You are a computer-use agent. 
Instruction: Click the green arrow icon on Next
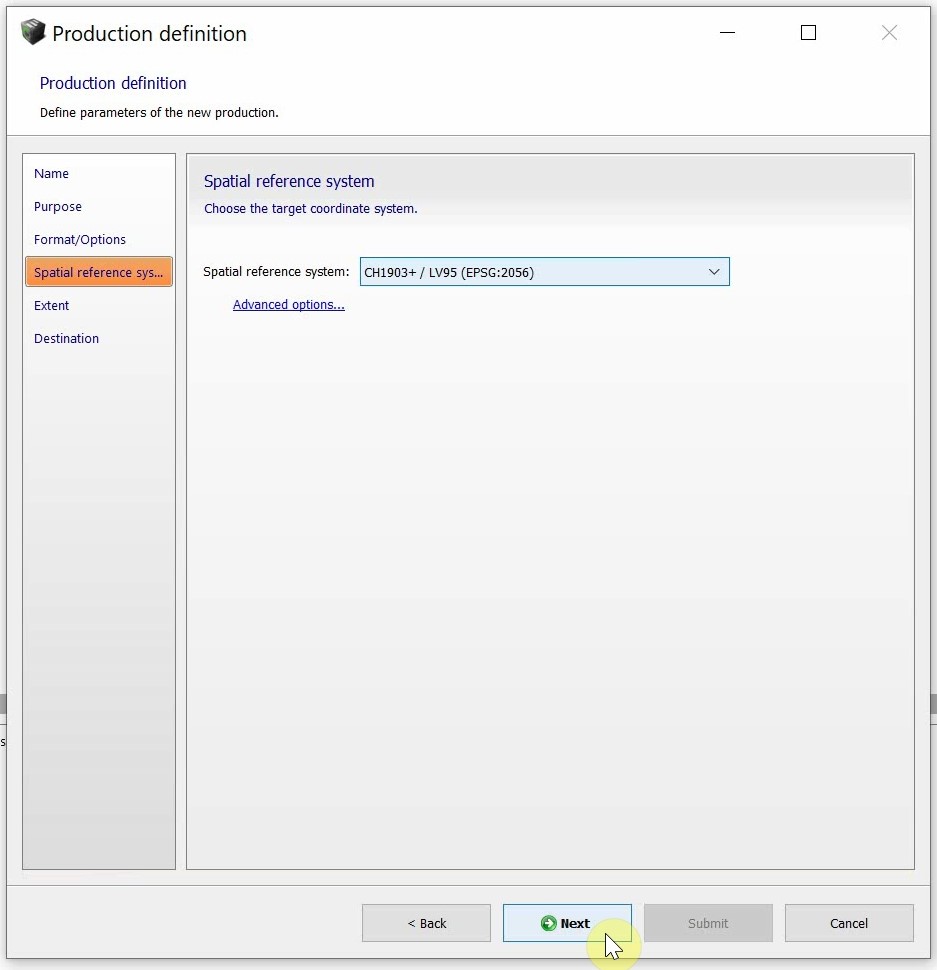pos(548,923)
